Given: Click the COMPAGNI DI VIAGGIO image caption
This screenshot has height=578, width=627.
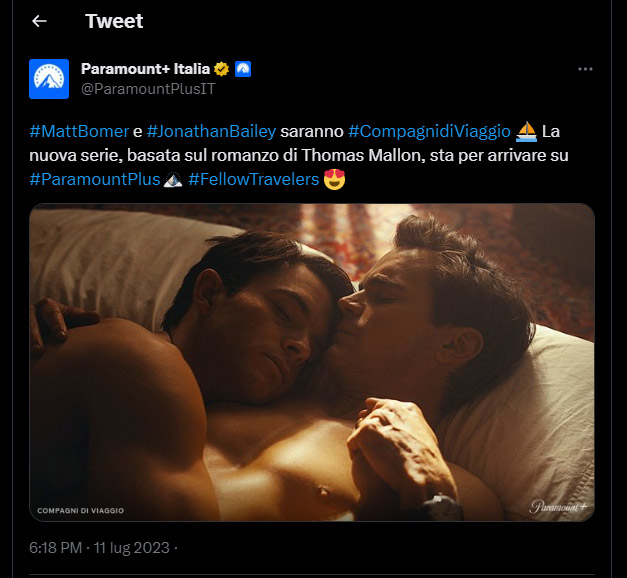Looking at the screenshot, I should (81, 510).
